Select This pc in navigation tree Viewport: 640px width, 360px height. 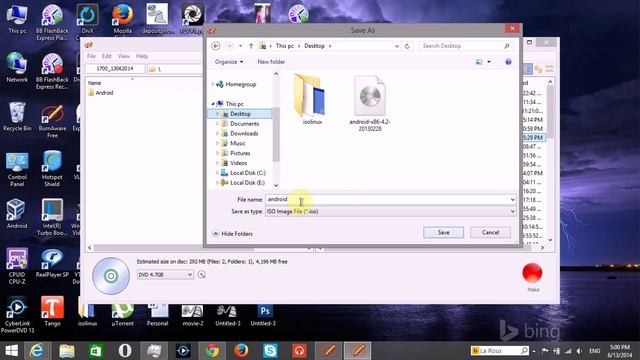[234, 104]
